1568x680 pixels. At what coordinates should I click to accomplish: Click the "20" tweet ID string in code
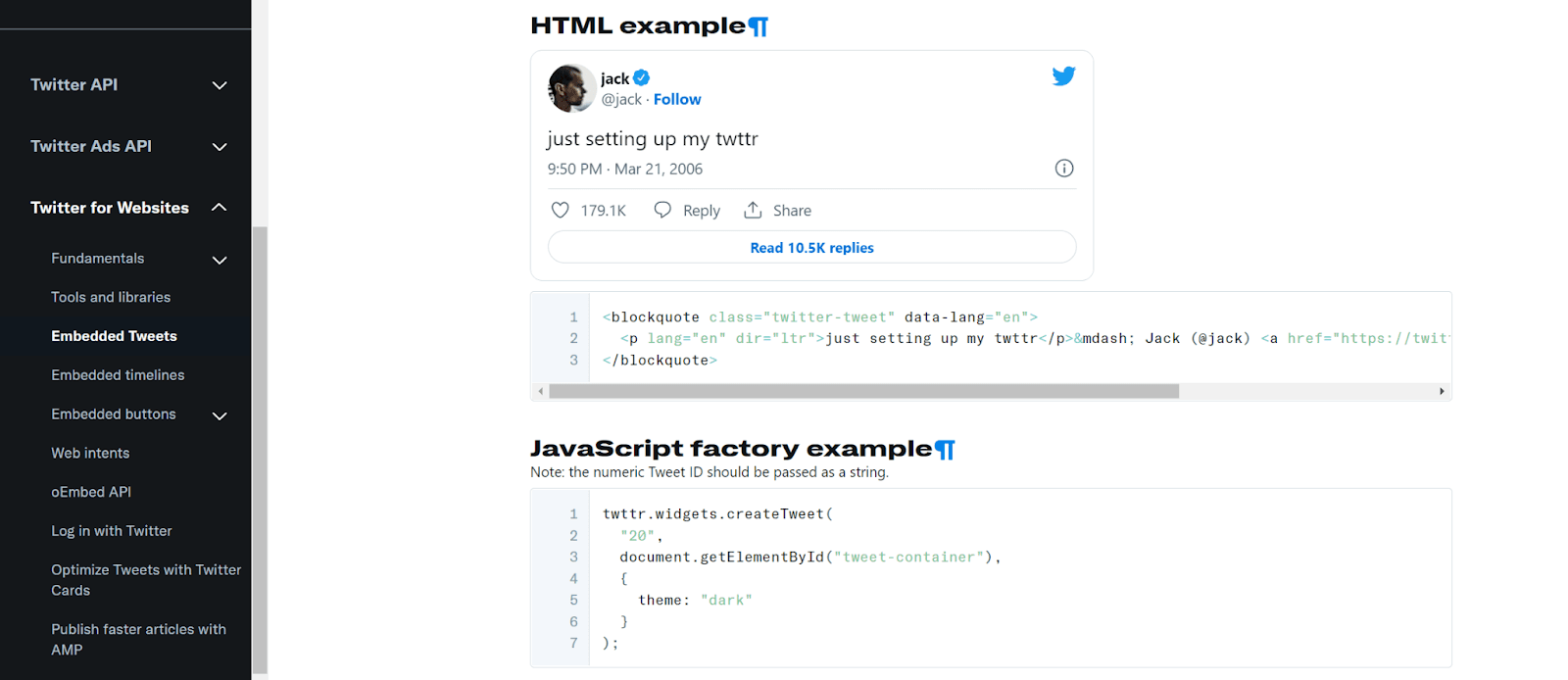[637, 535]
